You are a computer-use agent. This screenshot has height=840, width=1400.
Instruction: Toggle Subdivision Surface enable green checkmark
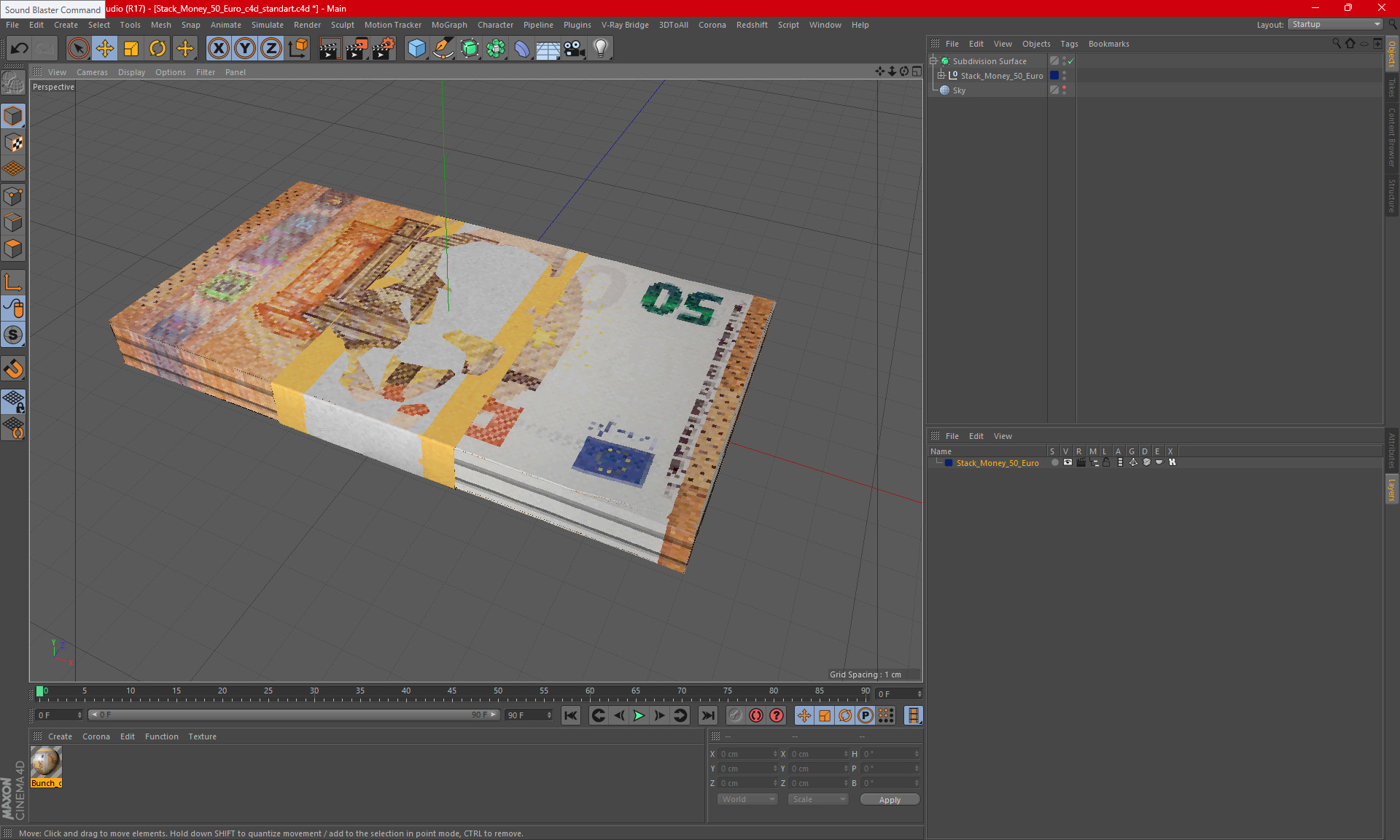pyautogui.click(x=1070, y=61)
